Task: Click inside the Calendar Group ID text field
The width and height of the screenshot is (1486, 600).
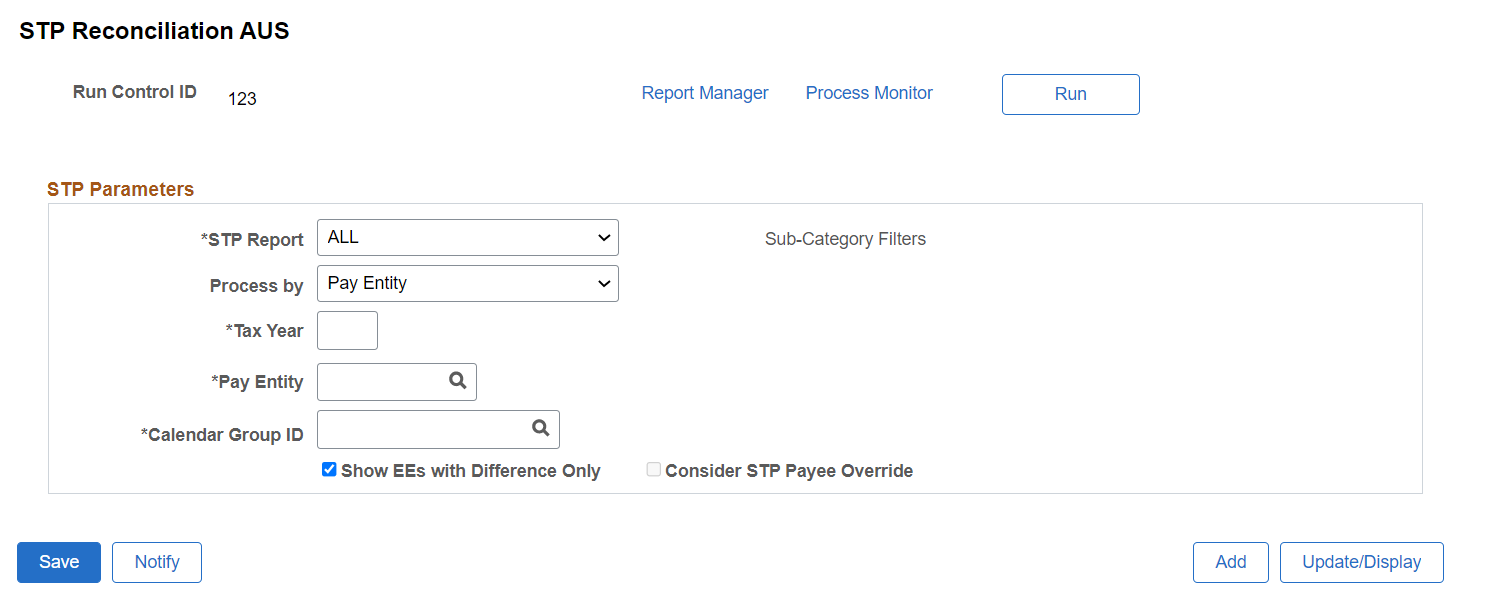Action: pyautogui.click(x=424, y=429)
